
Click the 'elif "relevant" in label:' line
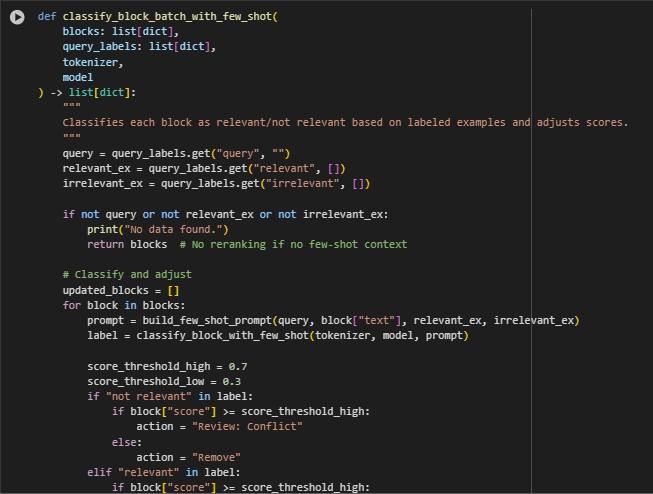click(x=164, y=472)
